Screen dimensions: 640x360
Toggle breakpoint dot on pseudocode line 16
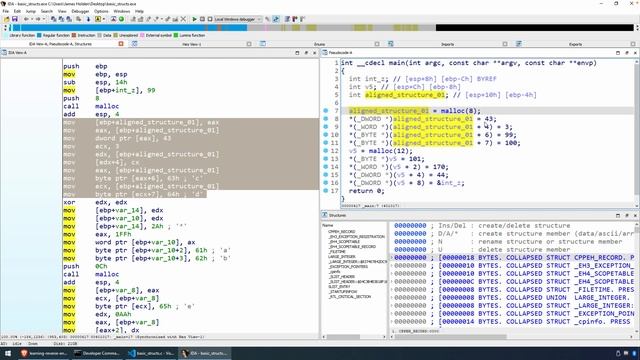tap(326, 182)
